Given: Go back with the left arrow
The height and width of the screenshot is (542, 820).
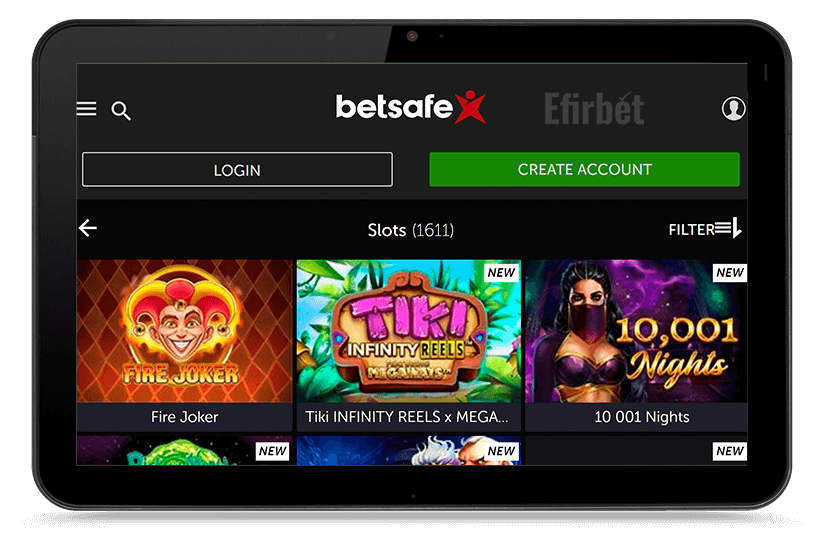Looking at the screenshot, I should (x=88, y=228).
